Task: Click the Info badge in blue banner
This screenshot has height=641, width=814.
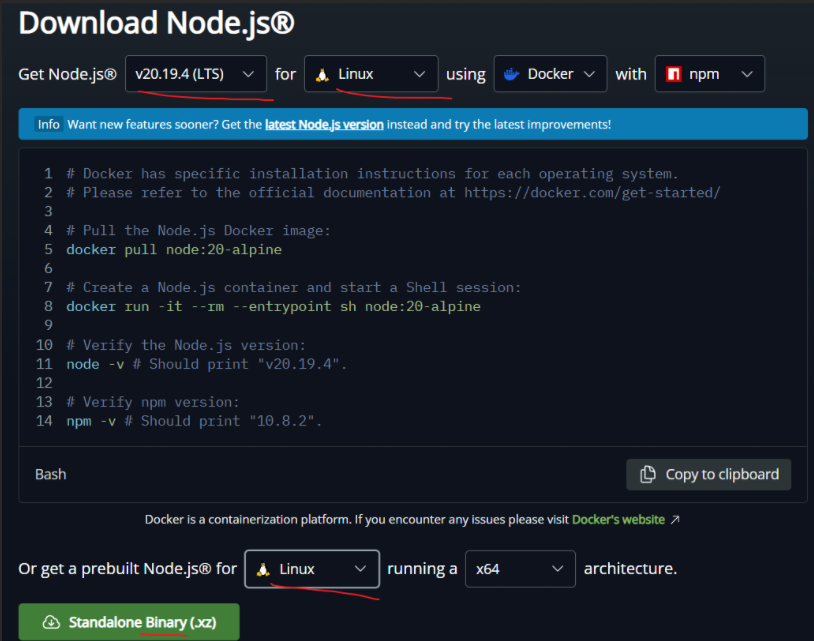Action: click(x=49, y=125)
